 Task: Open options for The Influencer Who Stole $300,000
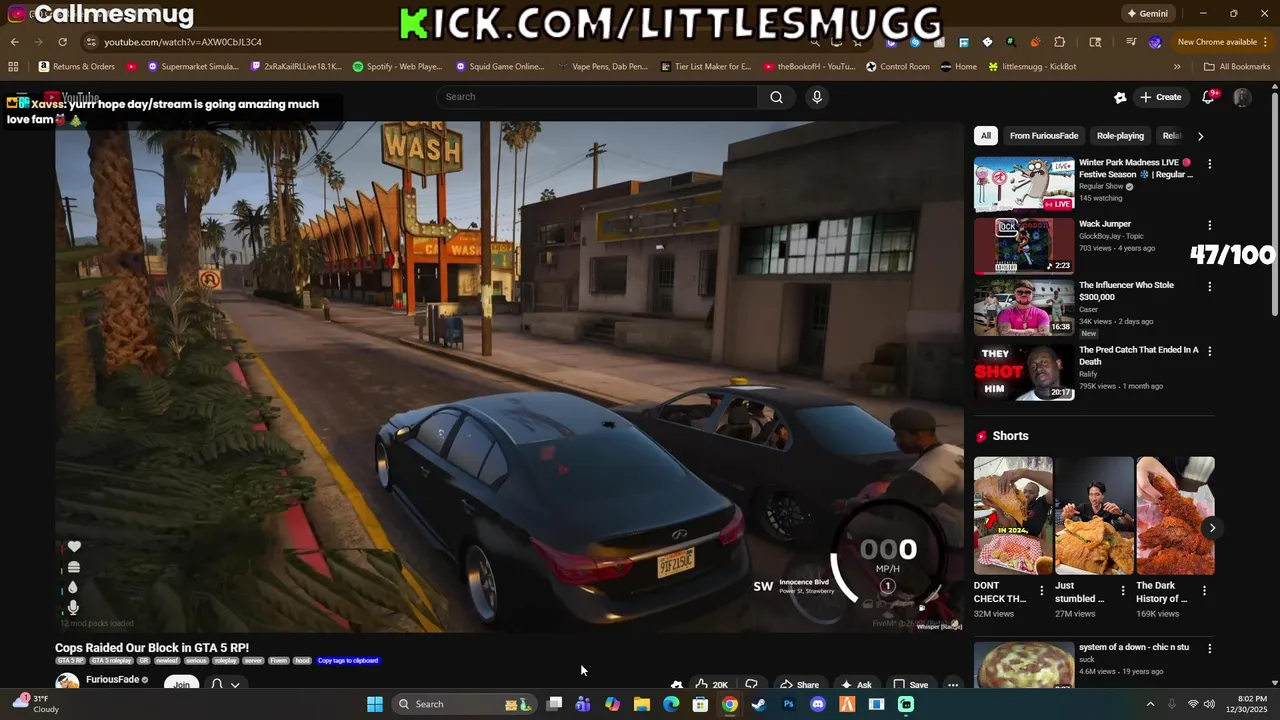[1209, 287]
